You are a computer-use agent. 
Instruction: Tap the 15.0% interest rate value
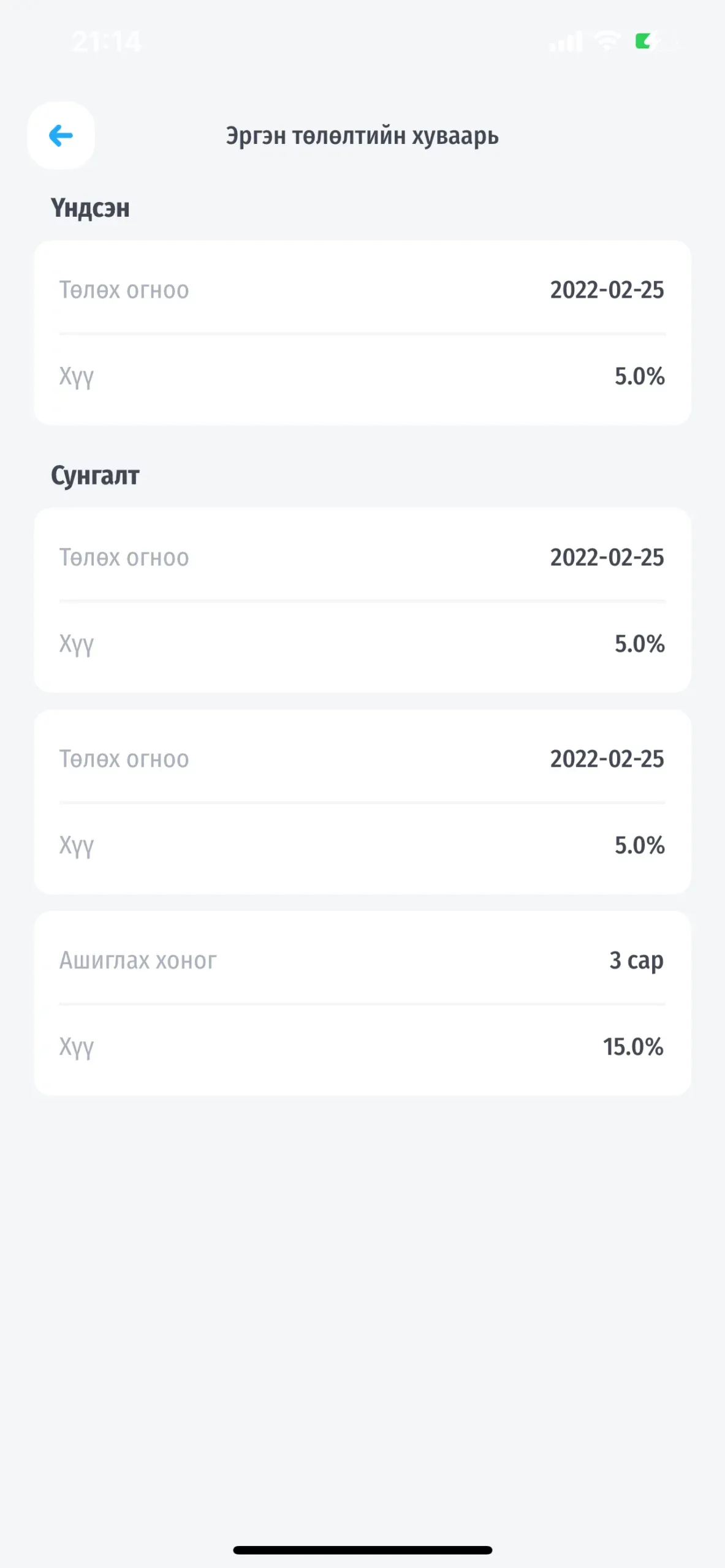coord(633,1047)
